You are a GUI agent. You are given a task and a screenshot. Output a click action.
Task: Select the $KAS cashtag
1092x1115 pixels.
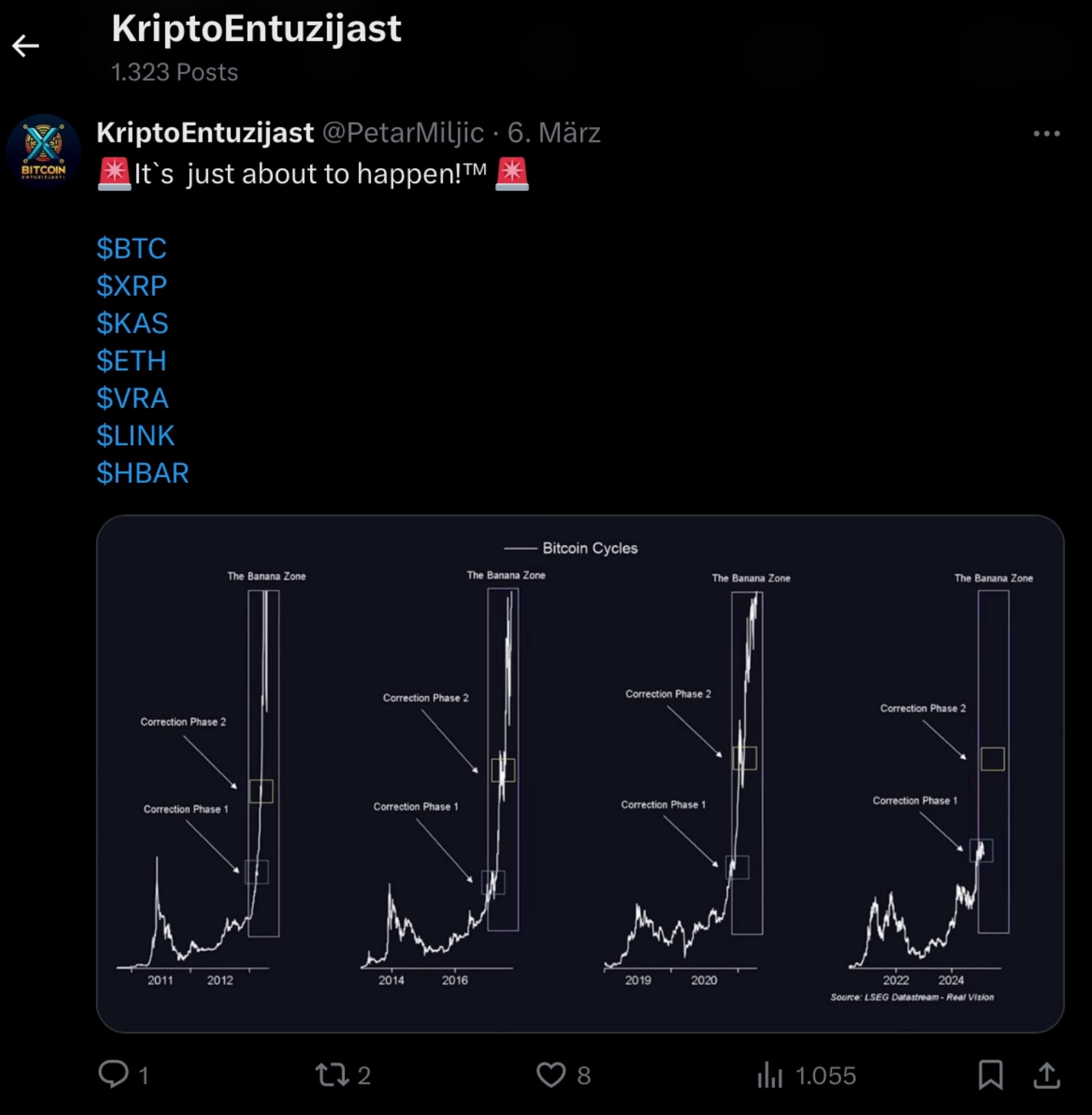[x=132, y=323]
